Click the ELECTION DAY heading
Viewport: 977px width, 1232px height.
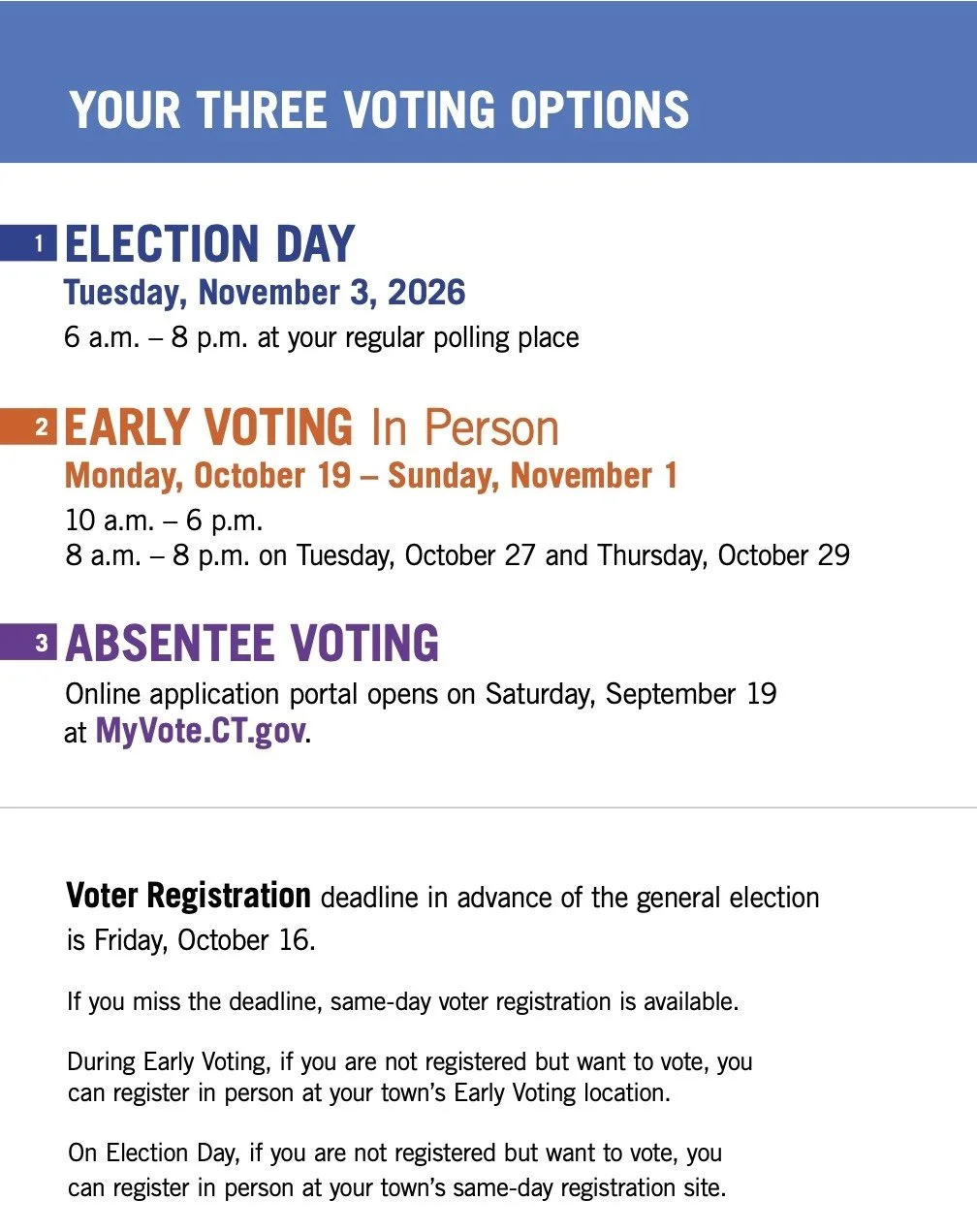[x=209, y=243]
